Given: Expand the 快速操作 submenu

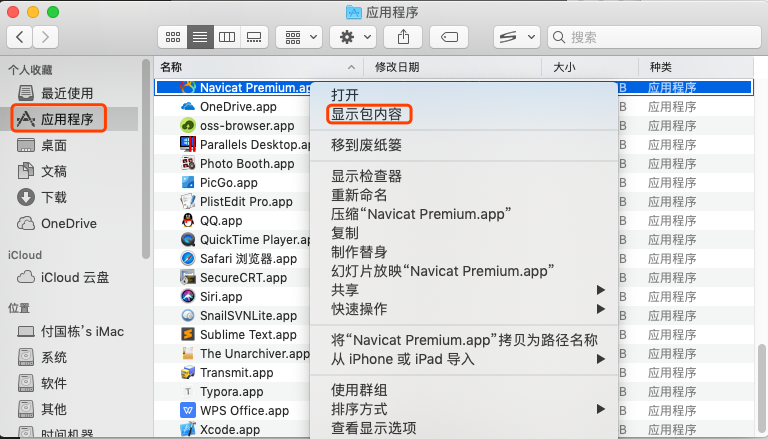Looking at the screenshot, I should coord(464,309).
